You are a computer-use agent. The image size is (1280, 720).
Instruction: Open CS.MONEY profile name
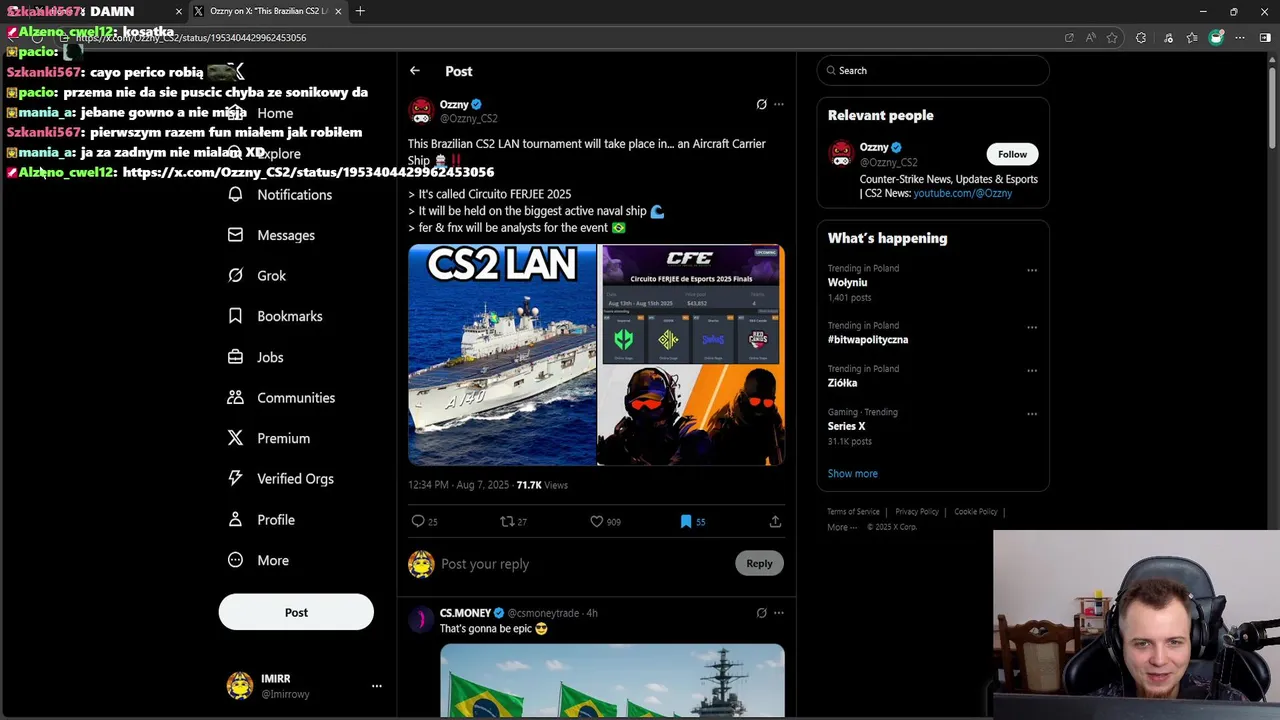pos(466,613)
